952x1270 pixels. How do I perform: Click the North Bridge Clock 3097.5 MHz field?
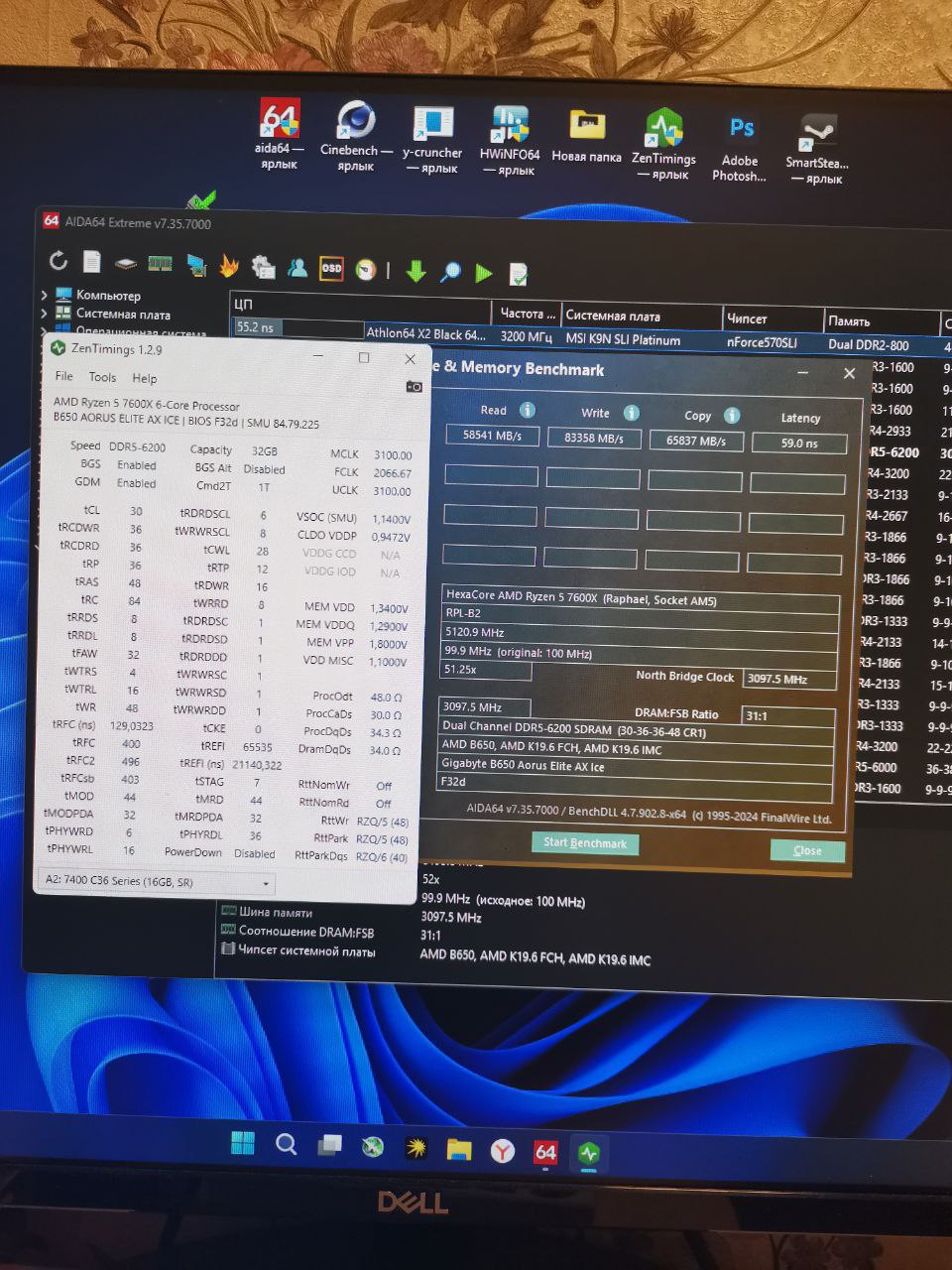coord(789,680)
